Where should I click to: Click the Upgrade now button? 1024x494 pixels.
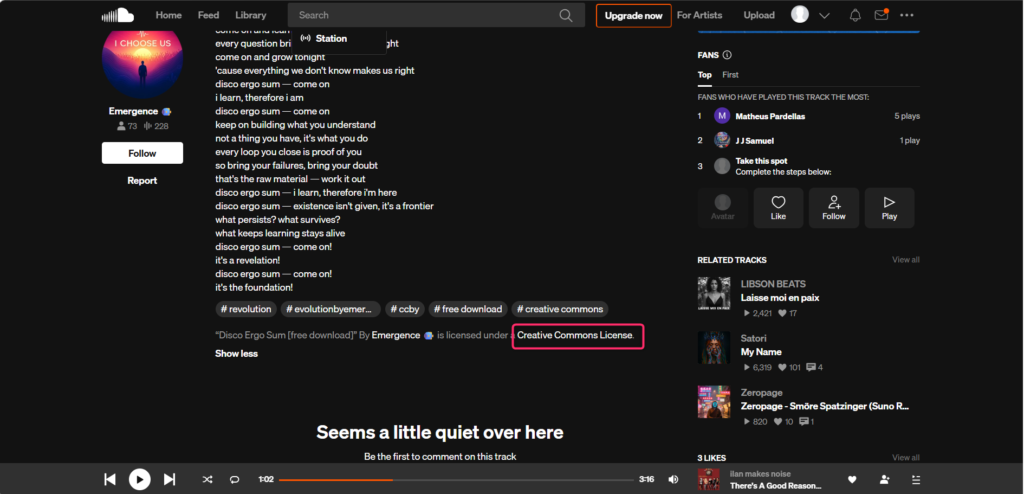click(633, 15)
